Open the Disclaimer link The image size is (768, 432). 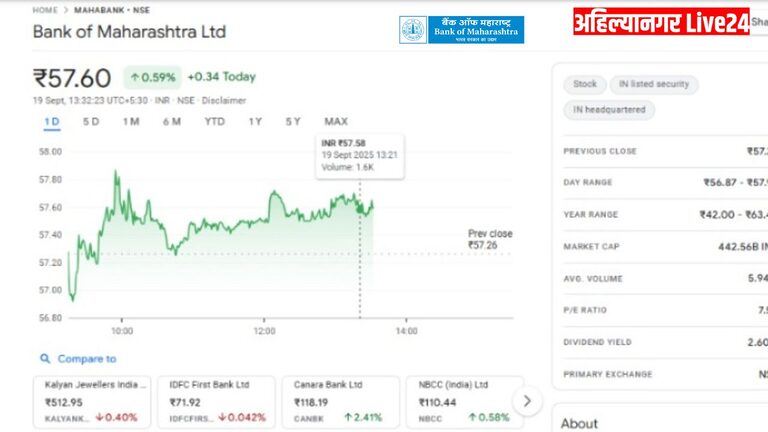225,101
